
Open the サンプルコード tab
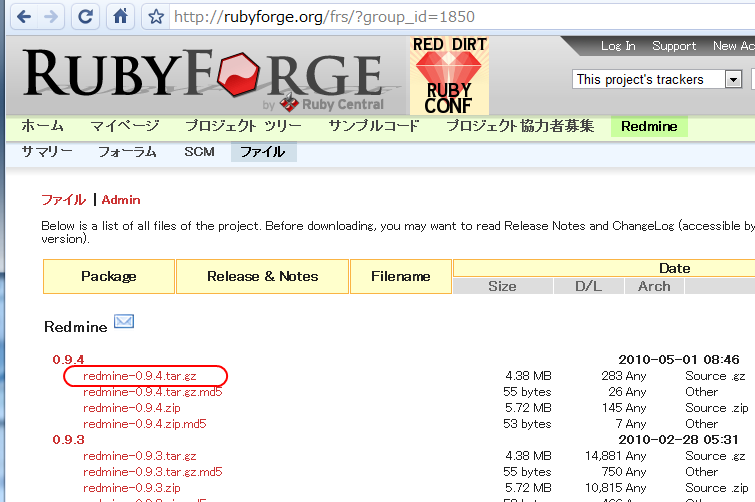(x=374, y=126)
